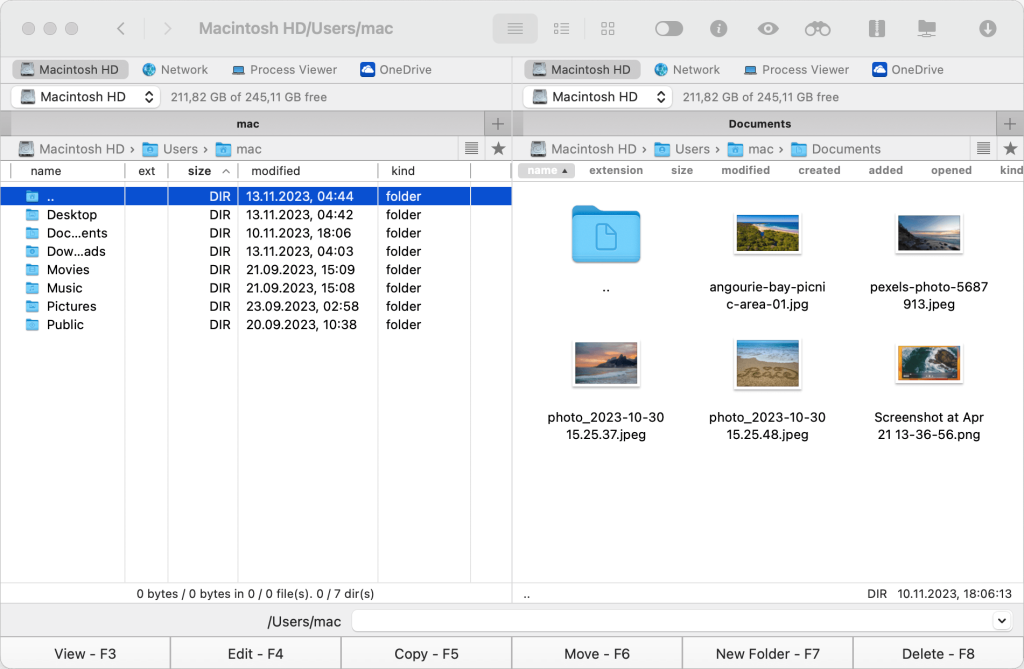Click the New Folder - F7 button
Viewport: 1024px width, 669px height.
(767, 654)
